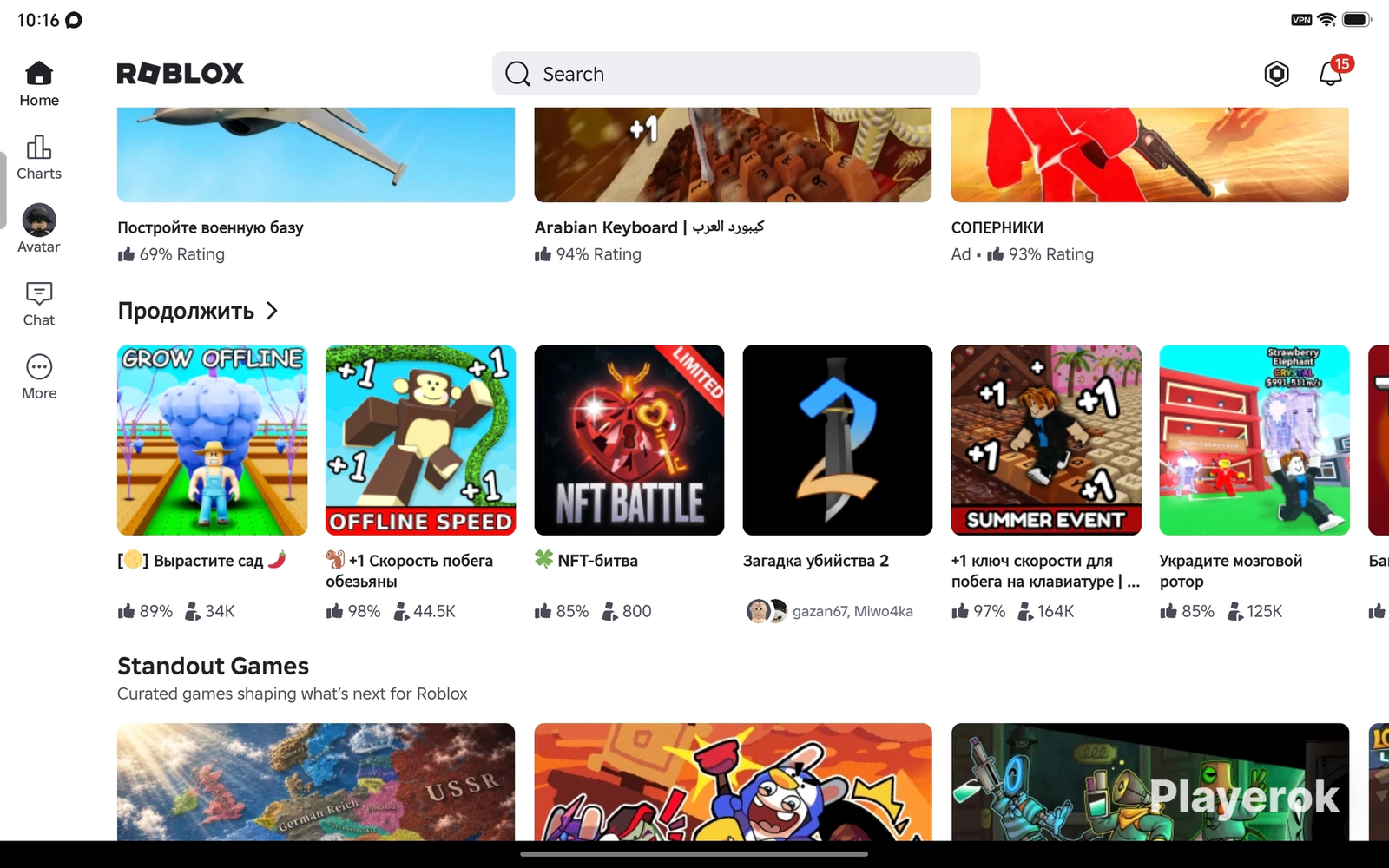Click the 44.5K players icon

coord(401,611)
